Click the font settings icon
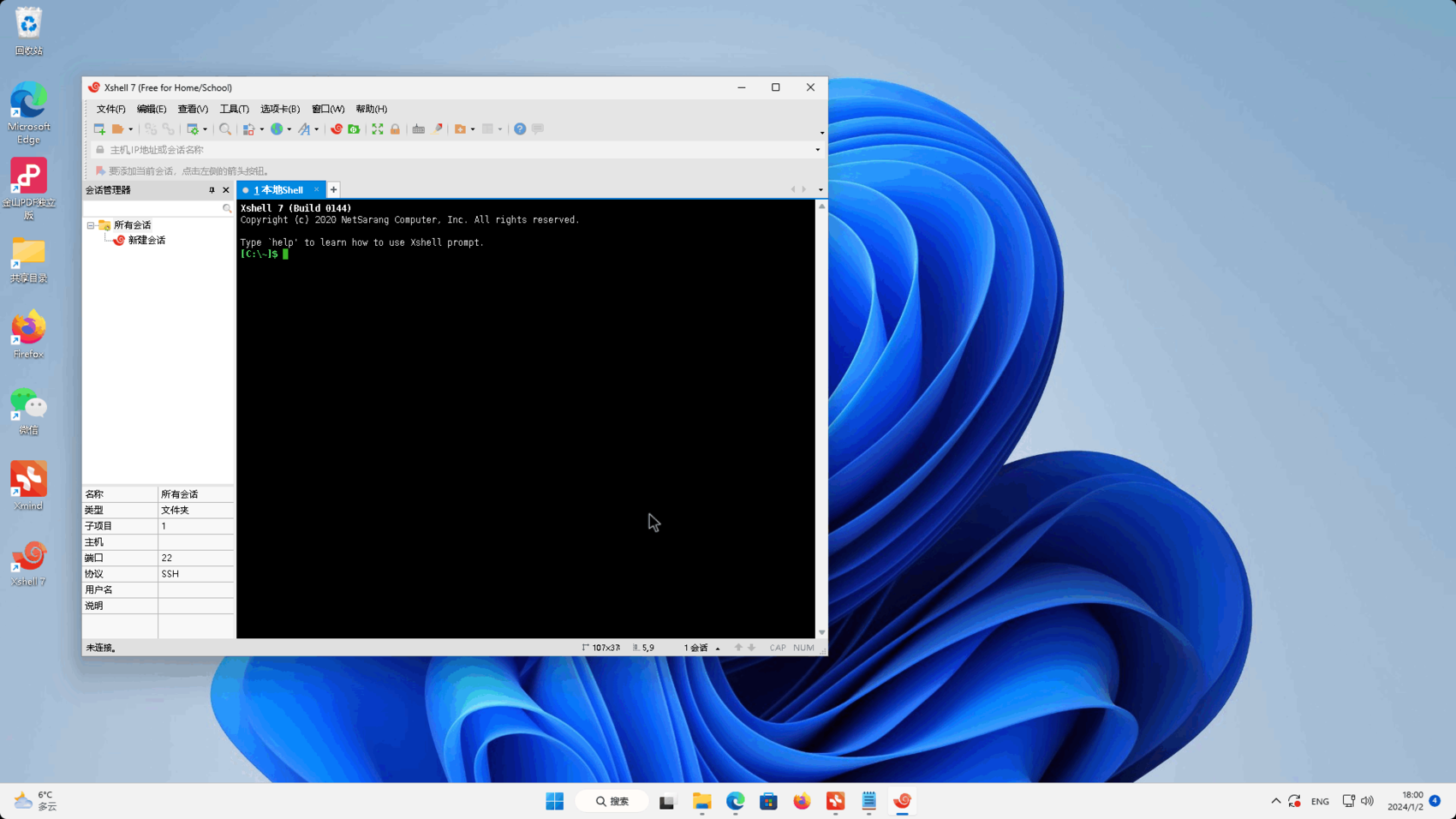Screen dimensions: 1456x819 click(304, 129)
